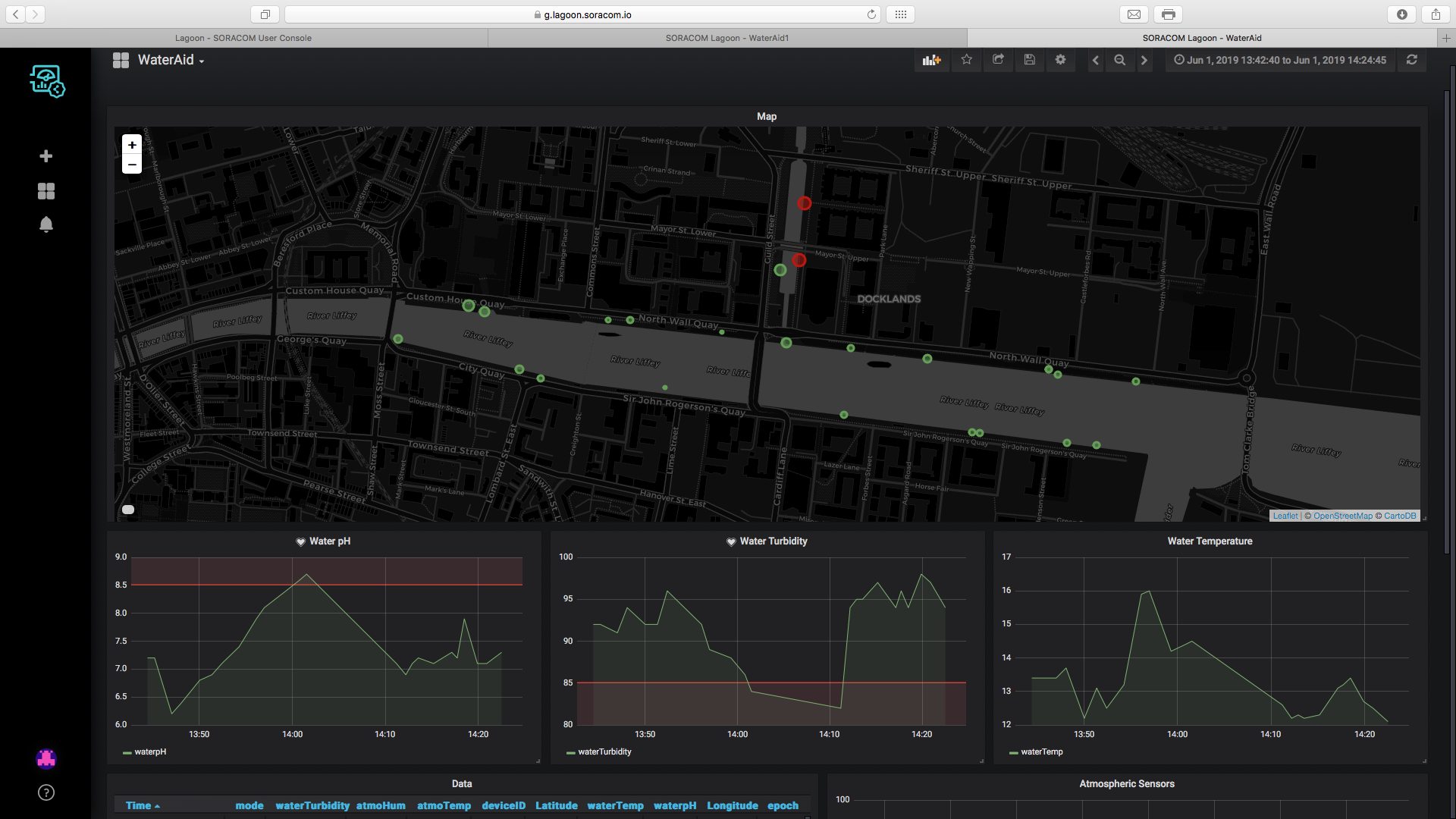Click the zoom out time range icon
This screenshot has height=819, width=1456.
[x=1119, y=60]
